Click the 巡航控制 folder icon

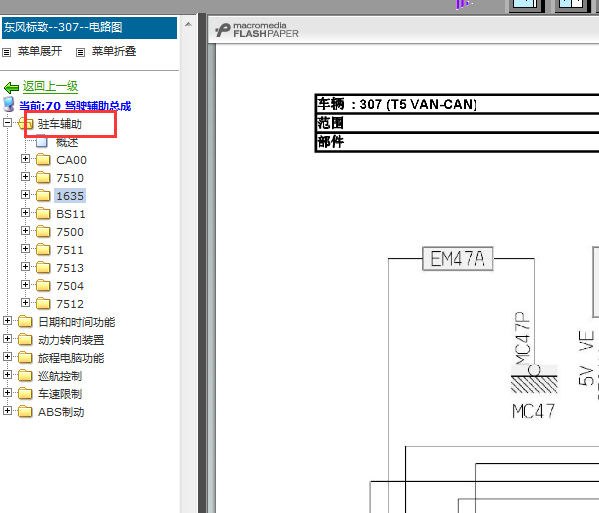25,375
